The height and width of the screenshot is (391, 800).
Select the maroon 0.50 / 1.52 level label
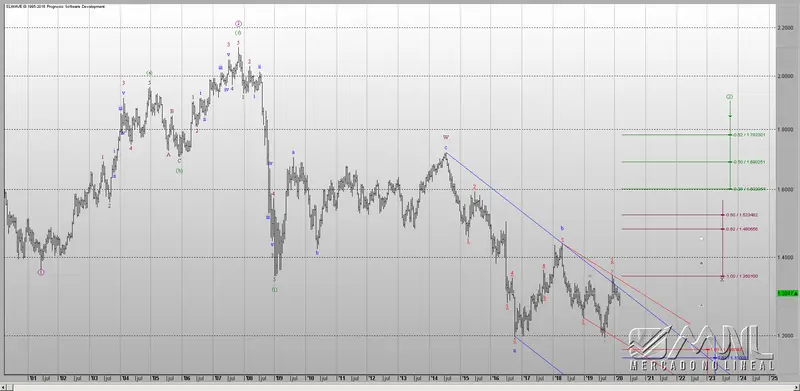(x=742, y=215)
